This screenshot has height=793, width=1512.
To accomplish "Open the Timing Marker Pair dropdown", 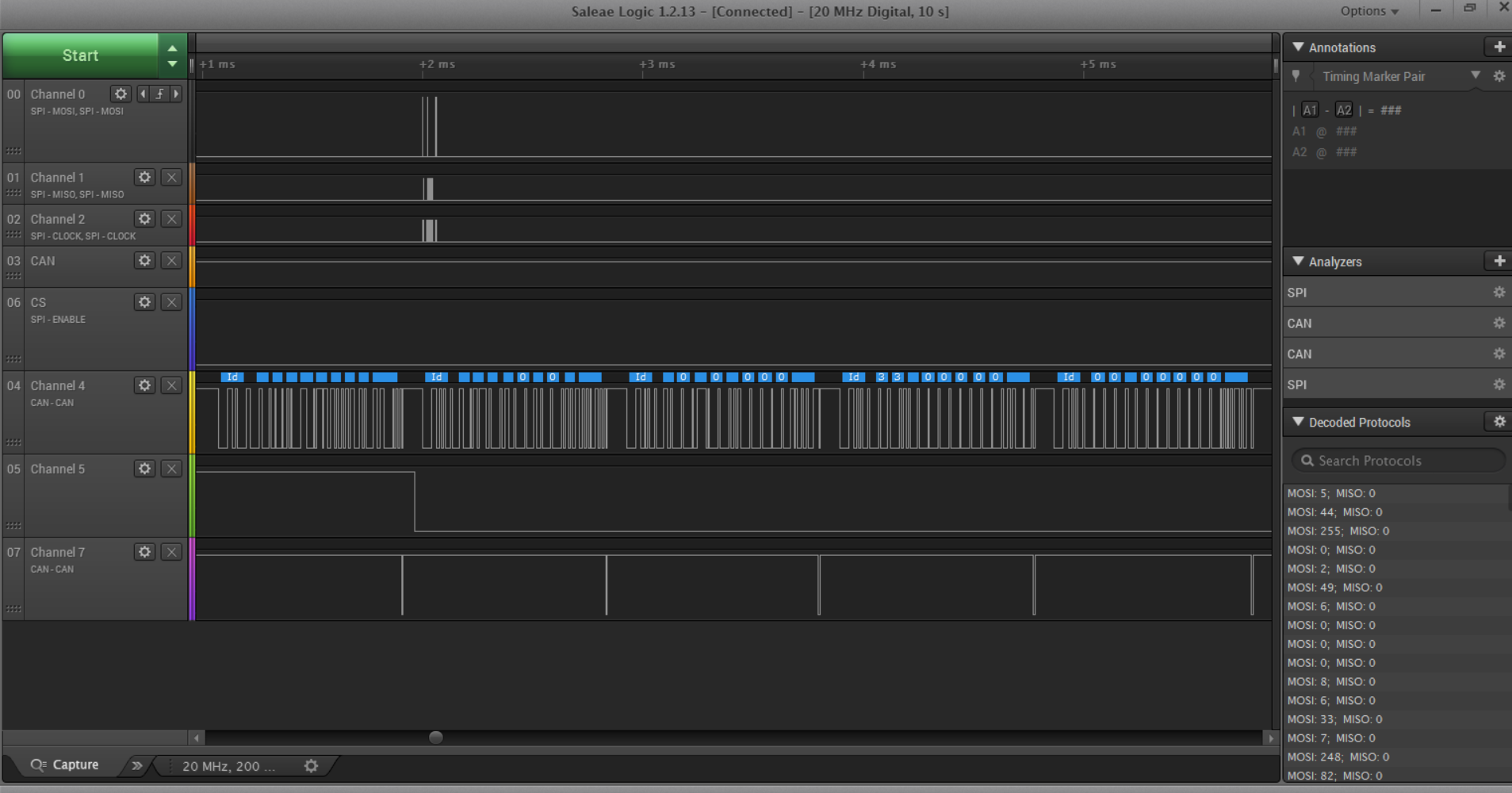I will [1475, 75].
